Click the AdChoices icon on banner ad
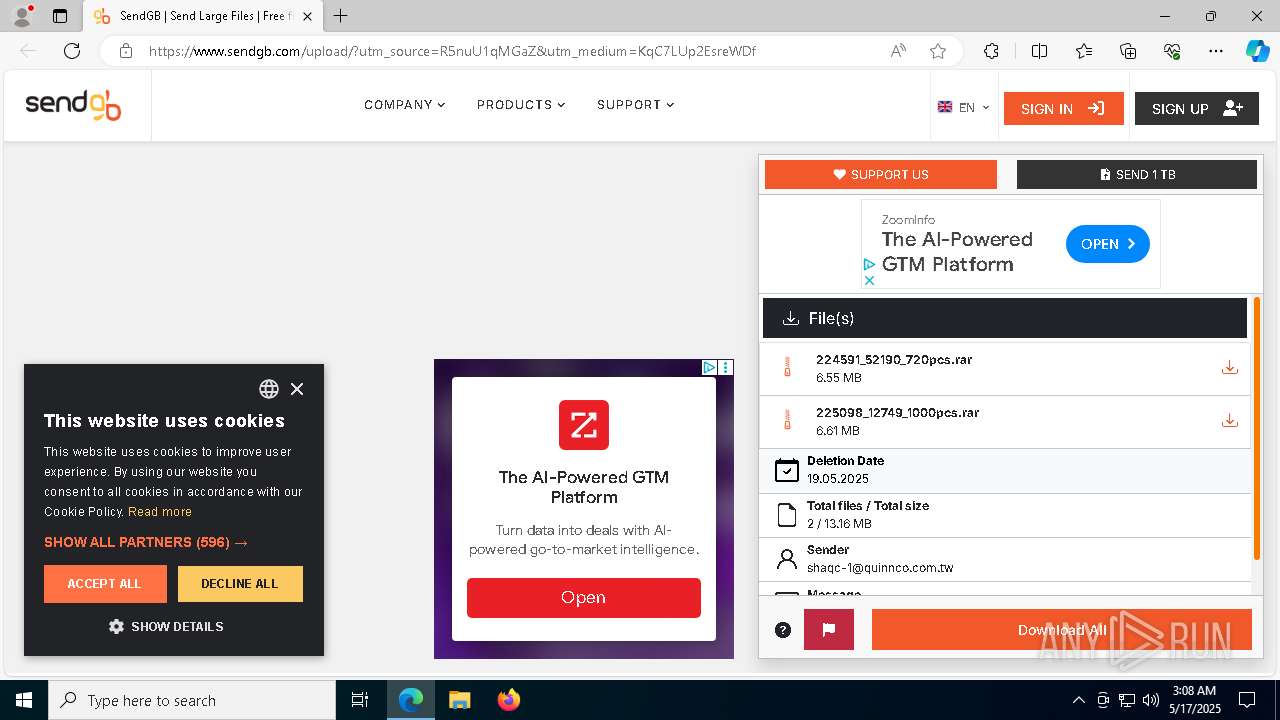This screenshot has height=720, width=1280. point(869,265)
